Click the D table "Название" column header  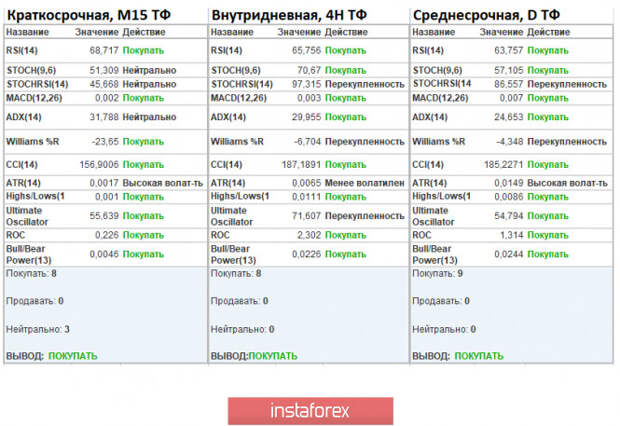[434, 32]
